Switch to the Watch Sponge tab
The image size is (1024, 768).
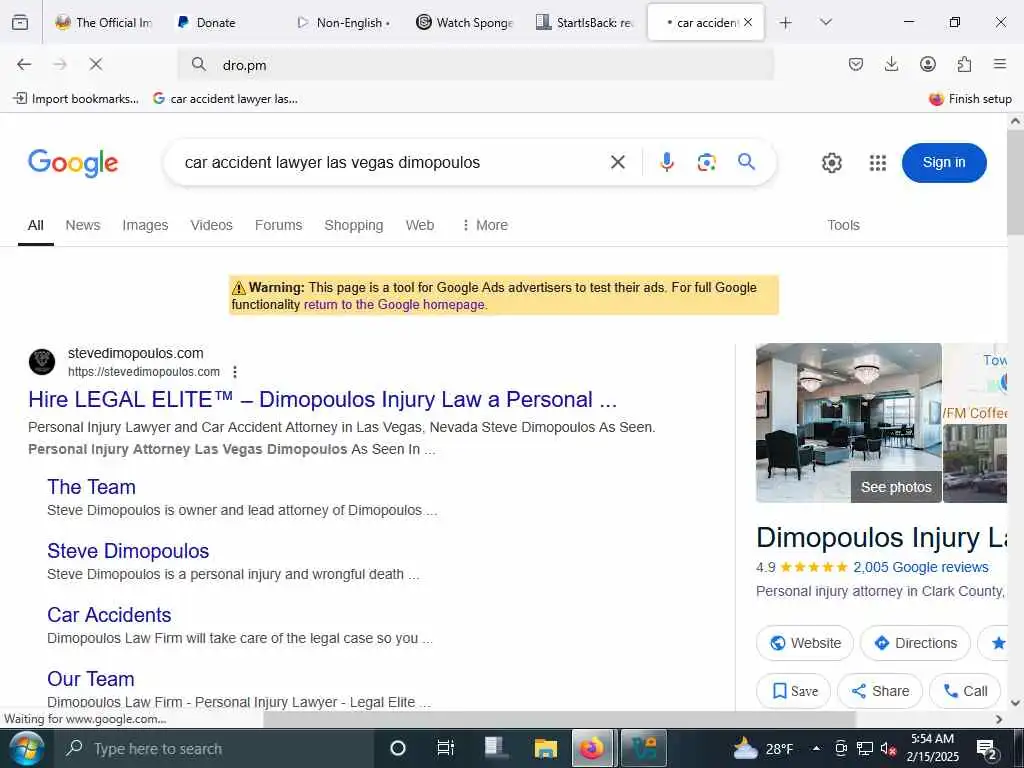coord(466,23)
